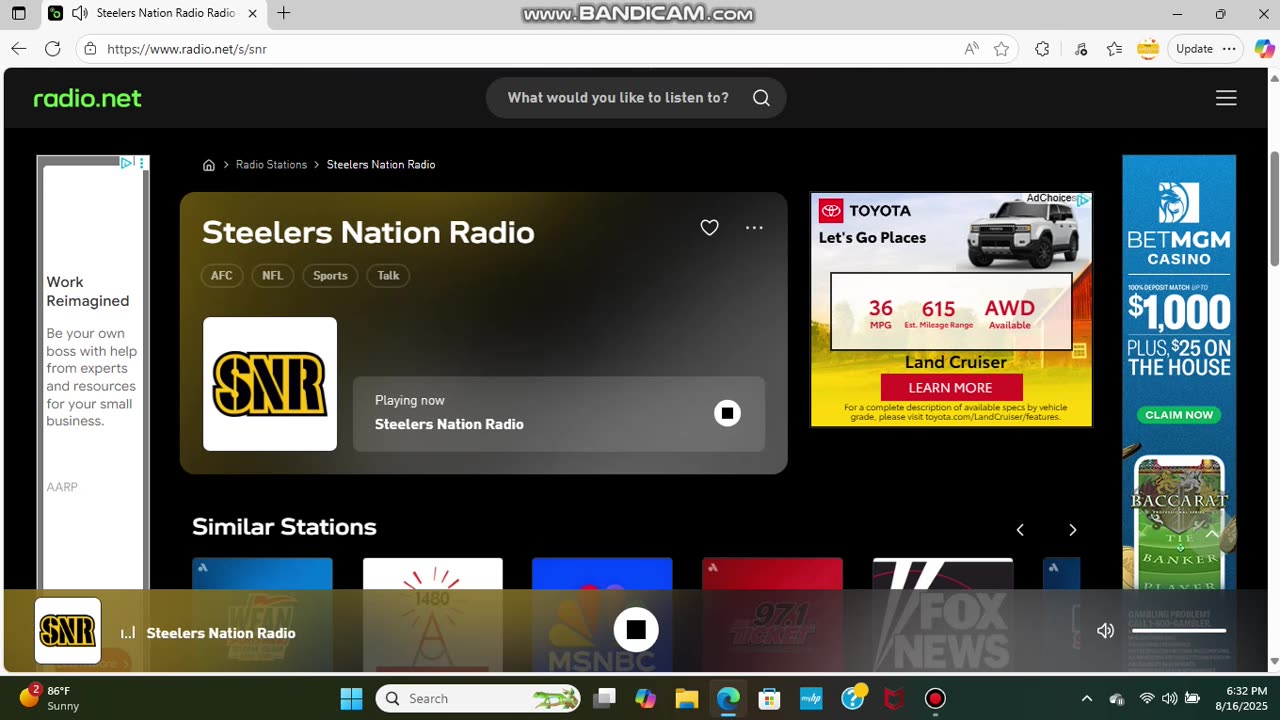Open the 1480 station tile
Screen dimensions: 1280x720
click(x=433, y=614)
